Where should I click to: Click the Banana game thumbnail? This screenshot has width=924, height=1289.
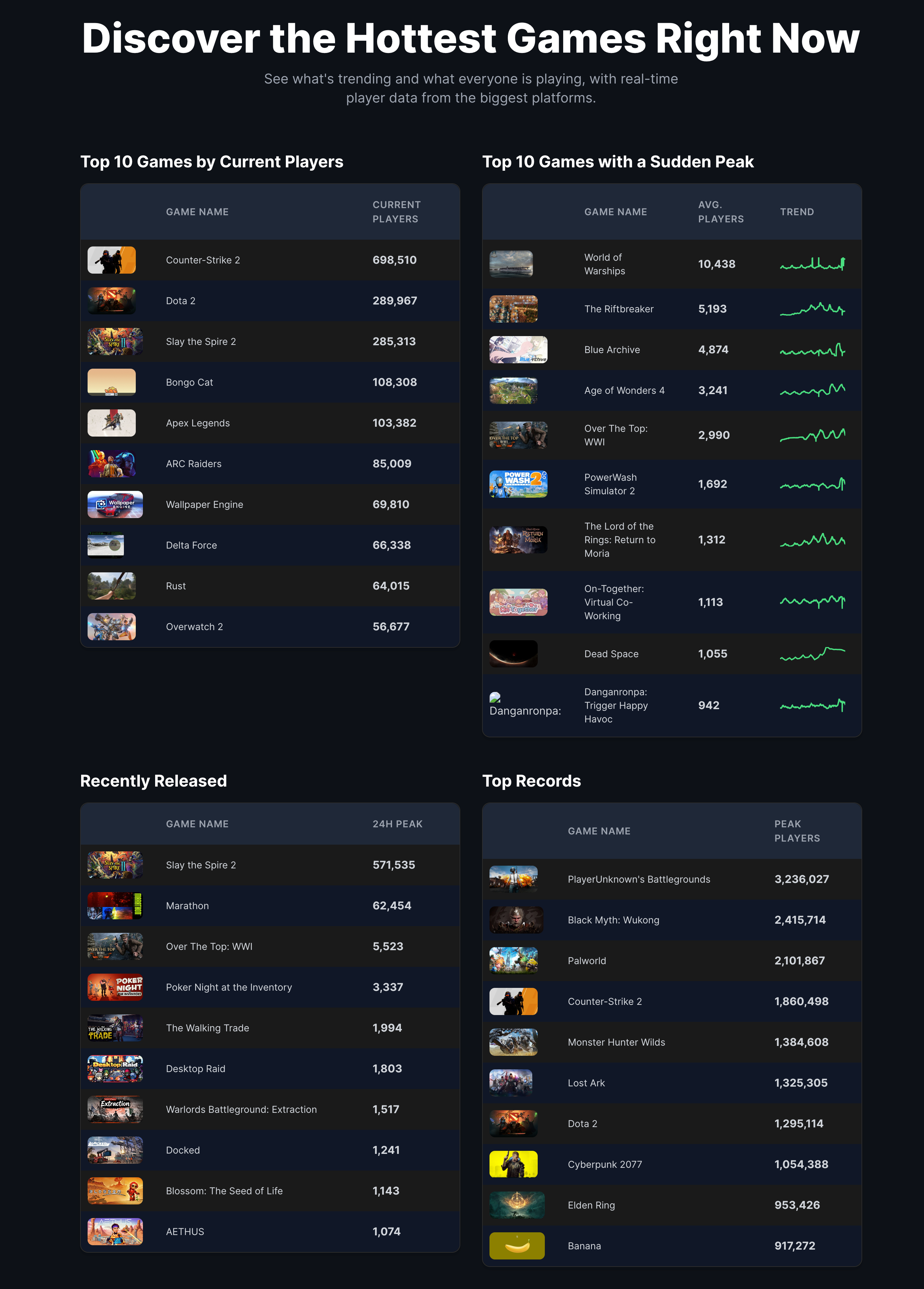[x=517, y=1246]
